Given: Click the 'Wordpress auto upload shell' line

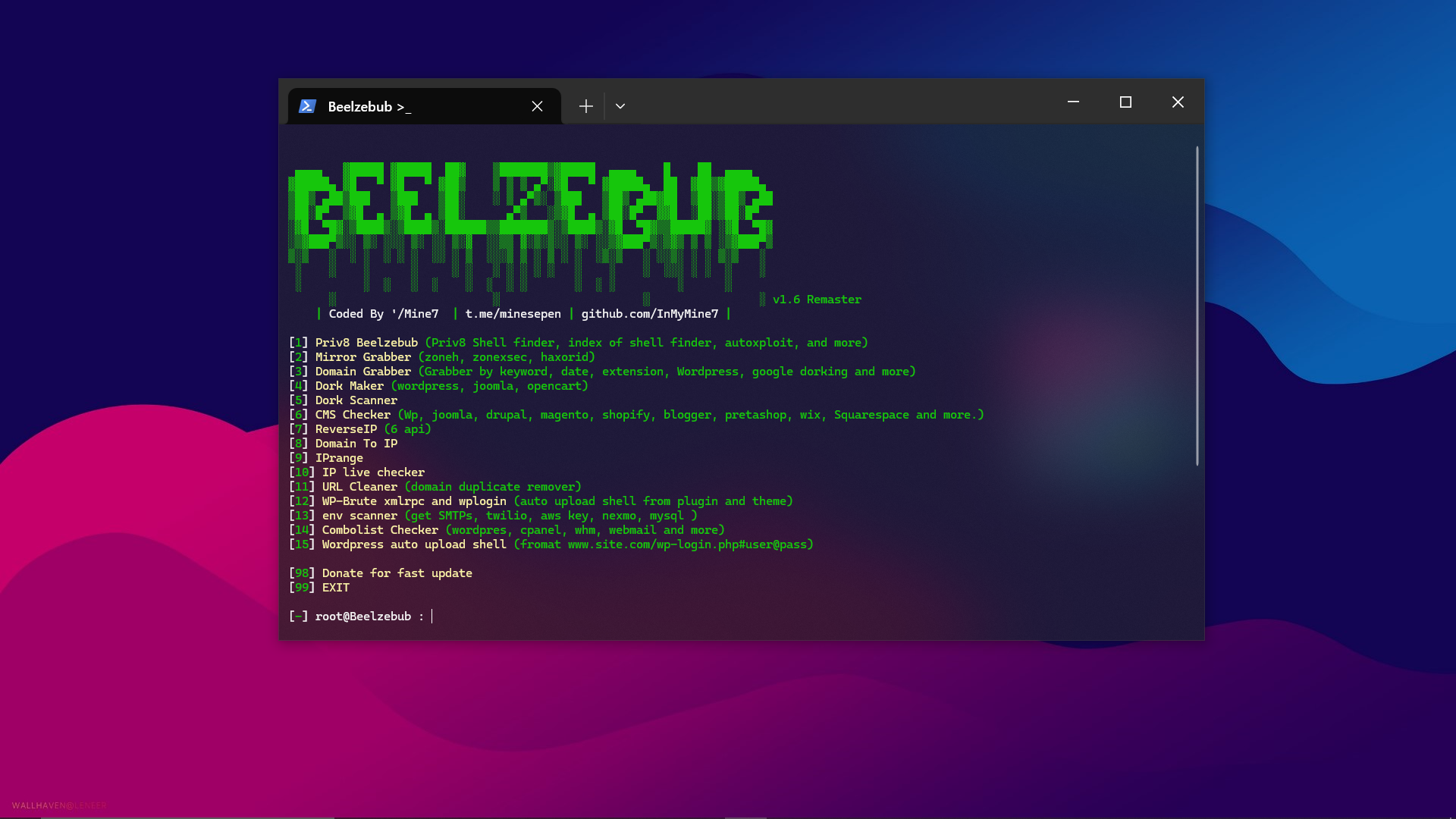Looking at the screenshot, I should click(551, 544).
